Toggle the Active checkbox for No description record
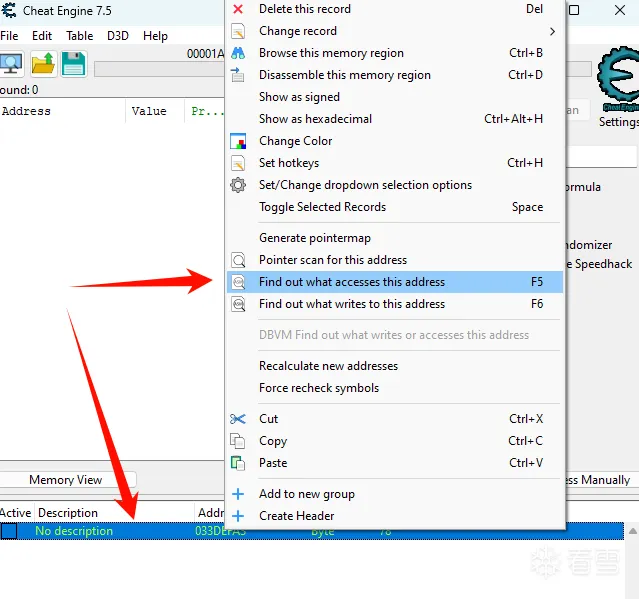This screenshot has width=639, height=599. (x=9, y=531)
